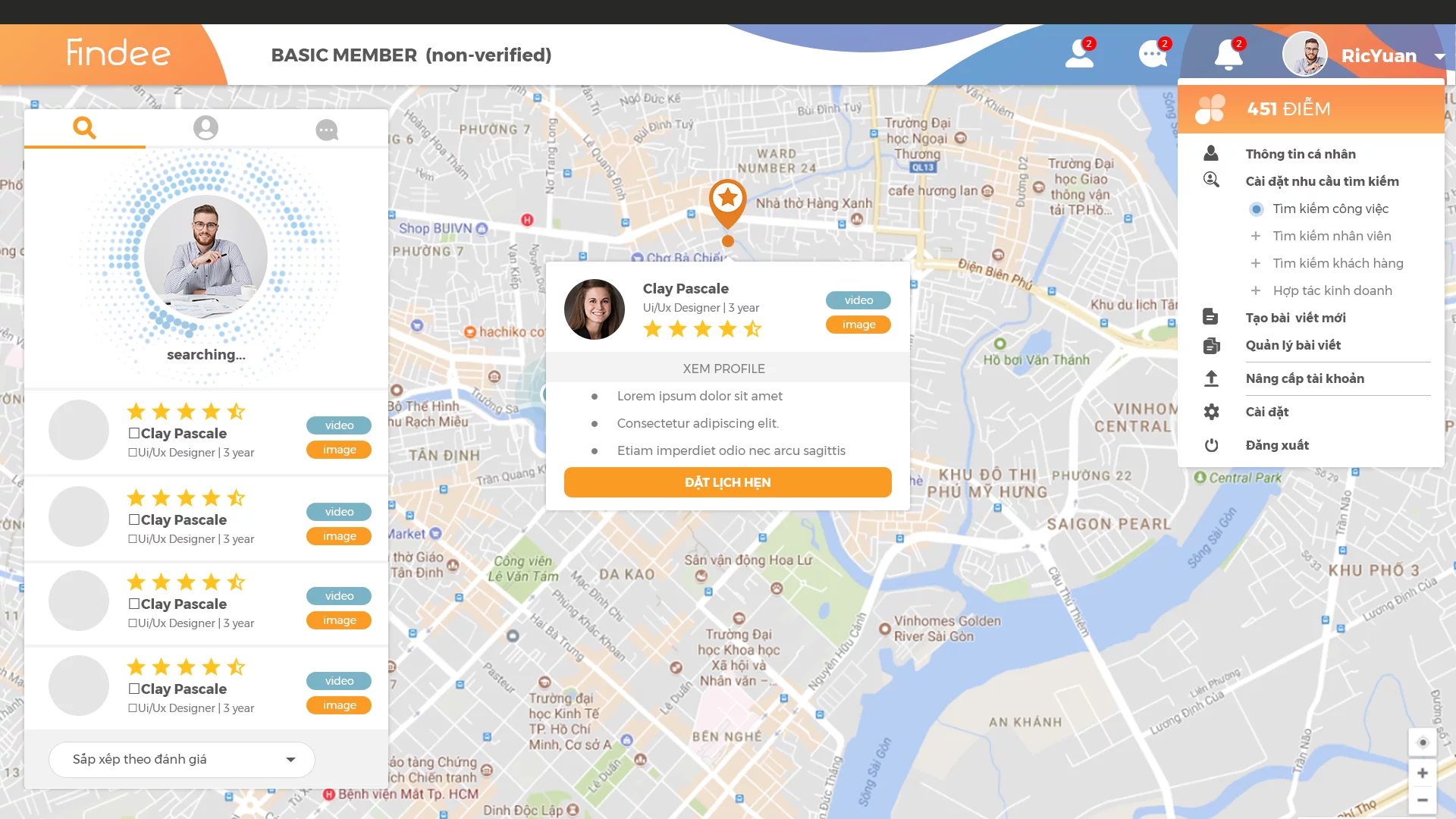Image resolution: width=1456 pixels, height=819 pixels.
Task: Click hachiko map marker
Action: pyautogui.click(x=470, y=332)
